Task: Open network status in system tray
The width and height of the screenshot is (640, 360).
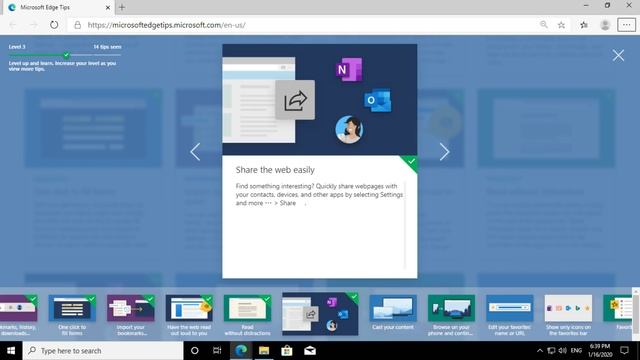Action: coord(551,351)
